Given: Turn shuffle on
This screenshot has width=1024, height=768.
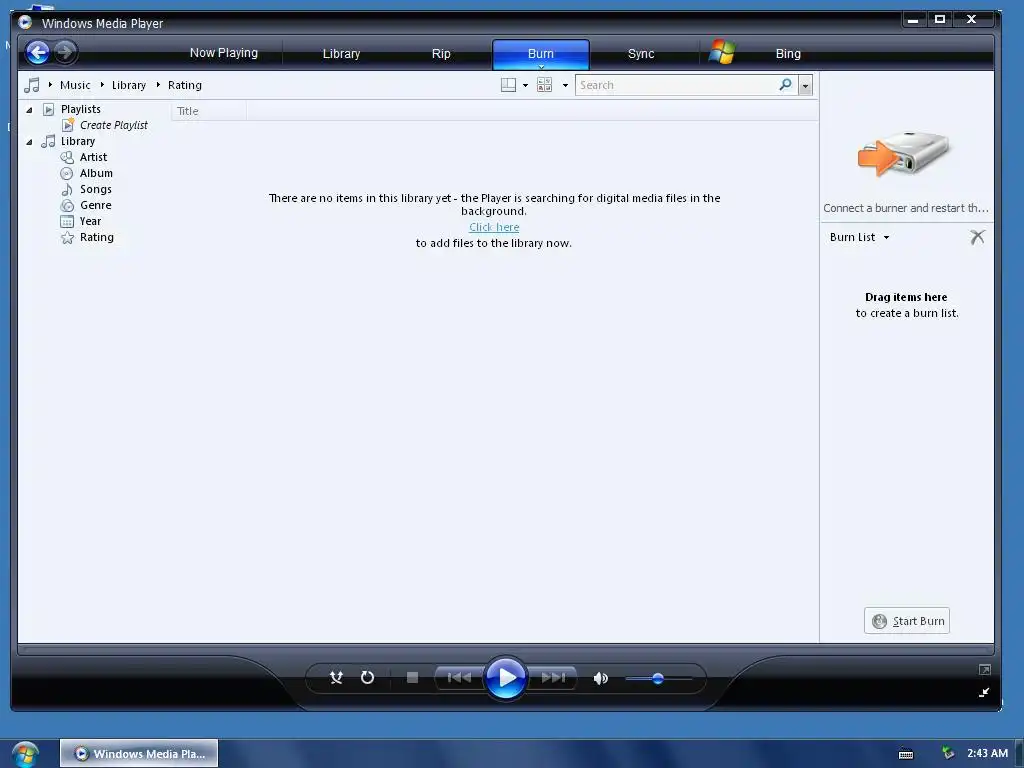Looking at the screenshot, I should (336, 678).
